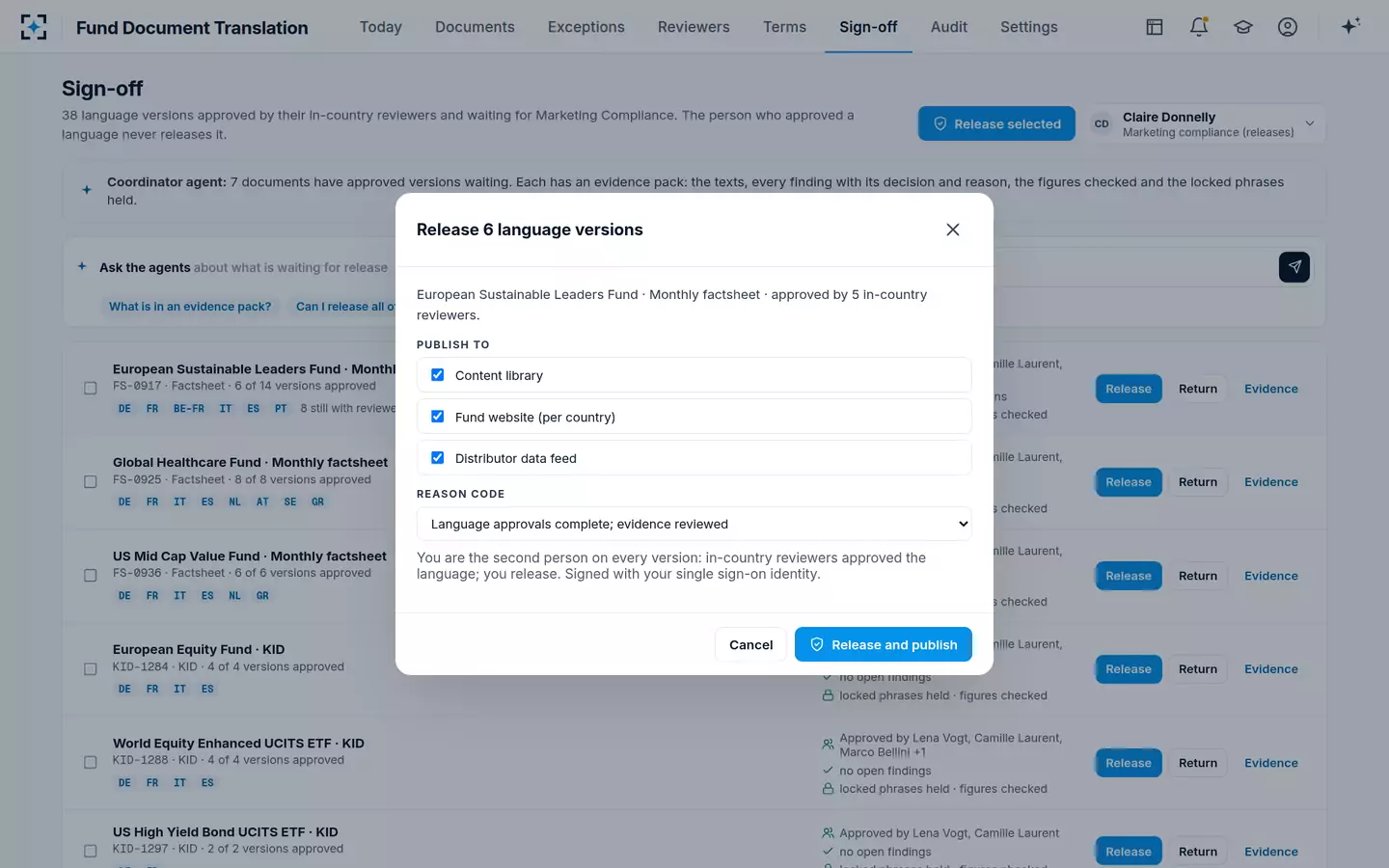1389x868 pixels.
Task: Select the Sign-off tab
Action: pyautogui.click(x=868, y=27)
